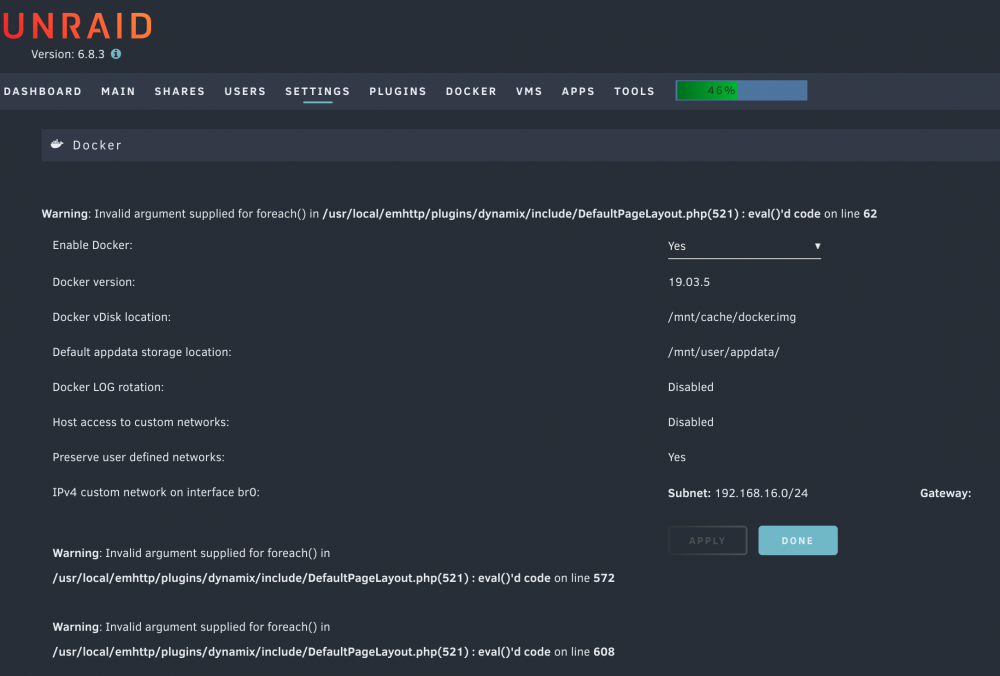
Task: Go to the Apps tab
Action: click(578, 91)
